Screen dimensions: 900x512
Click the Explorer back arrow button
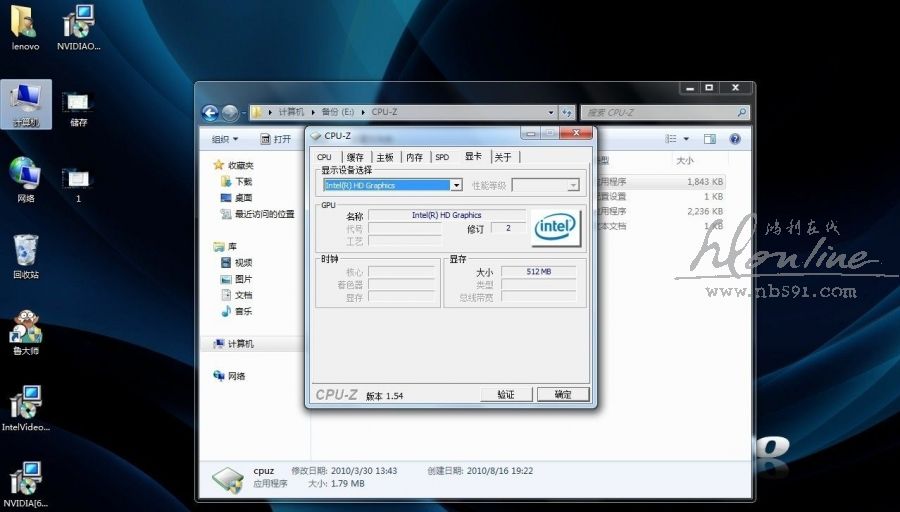coord(210,113)
